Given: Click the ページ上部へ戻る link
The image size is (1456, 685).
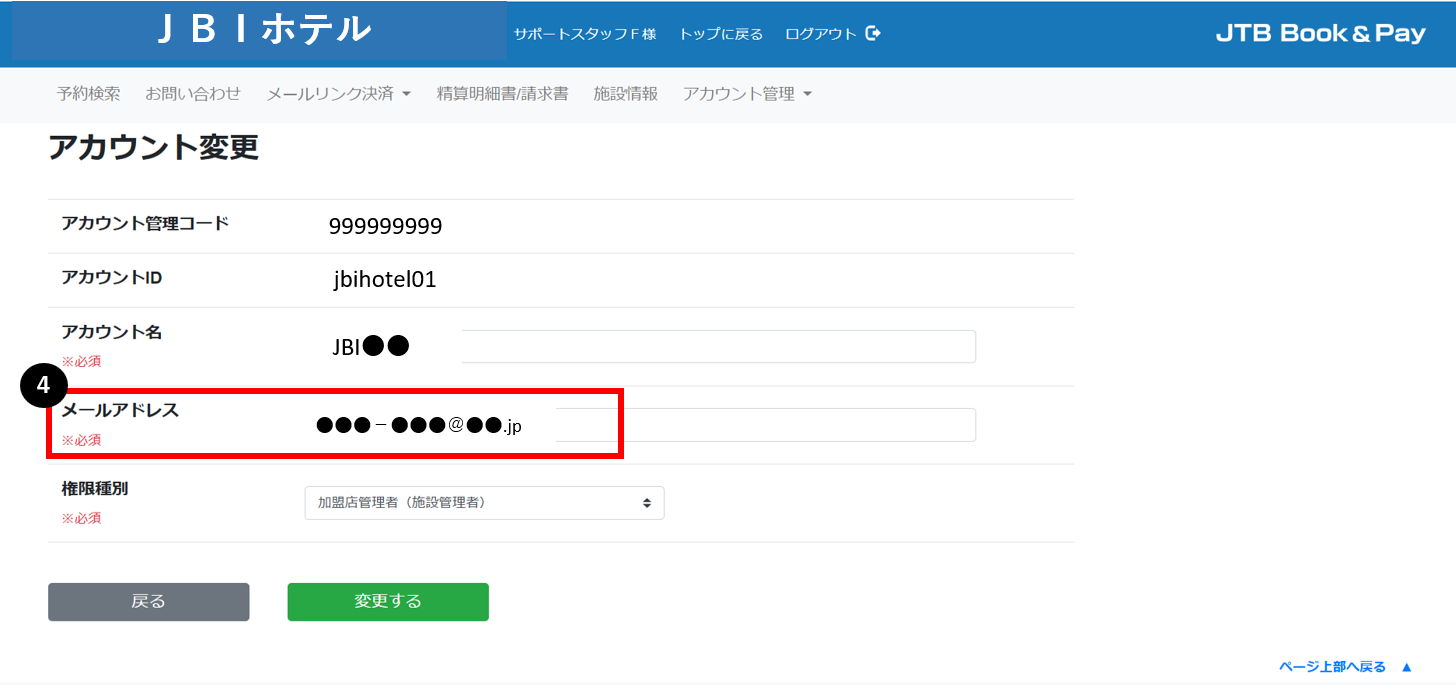Looking at the screenshot, I should point(1332,667).
